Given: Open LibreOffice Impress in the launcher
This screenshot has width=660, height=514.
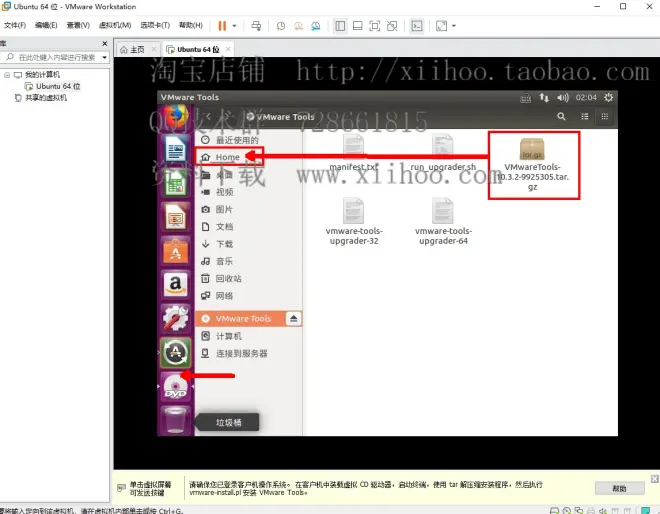Looking at the screenshot, I should coord(176,217).
